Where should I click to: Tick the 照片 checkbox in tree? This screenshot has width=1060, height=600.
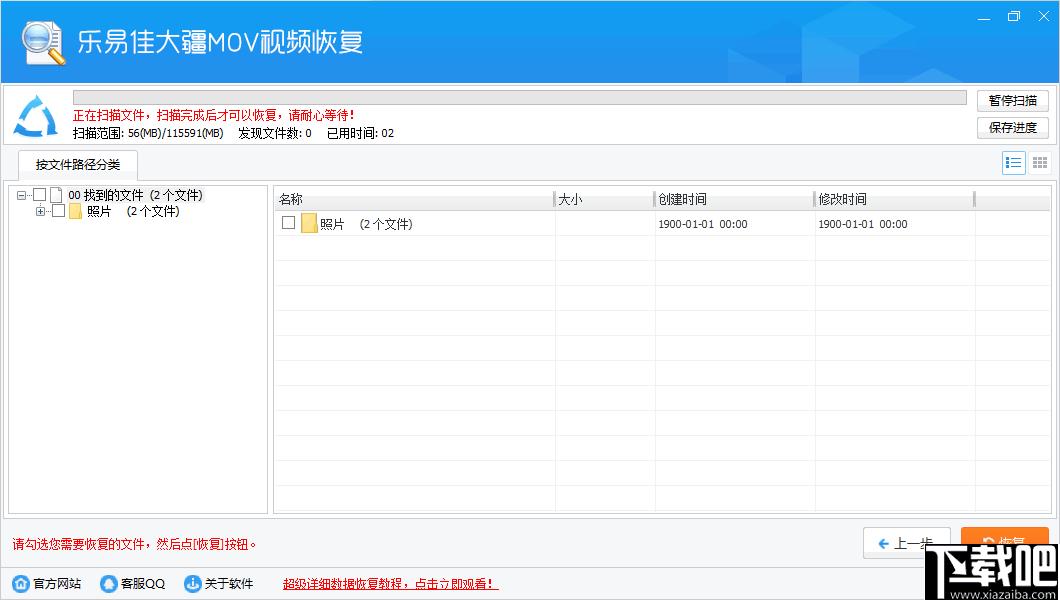coord(59,211)
